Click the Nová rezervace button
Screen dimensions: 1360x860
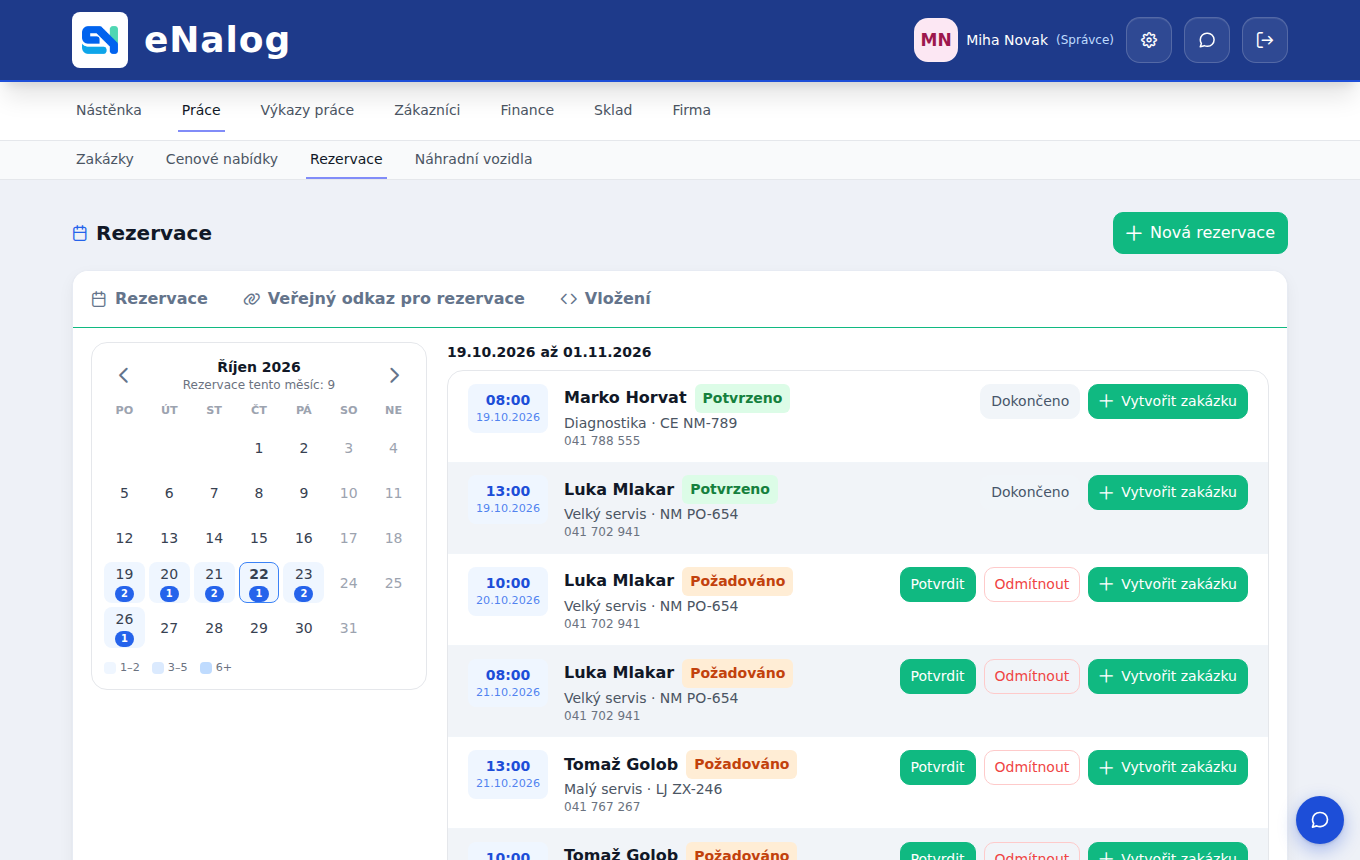(x=1200, y=233)
